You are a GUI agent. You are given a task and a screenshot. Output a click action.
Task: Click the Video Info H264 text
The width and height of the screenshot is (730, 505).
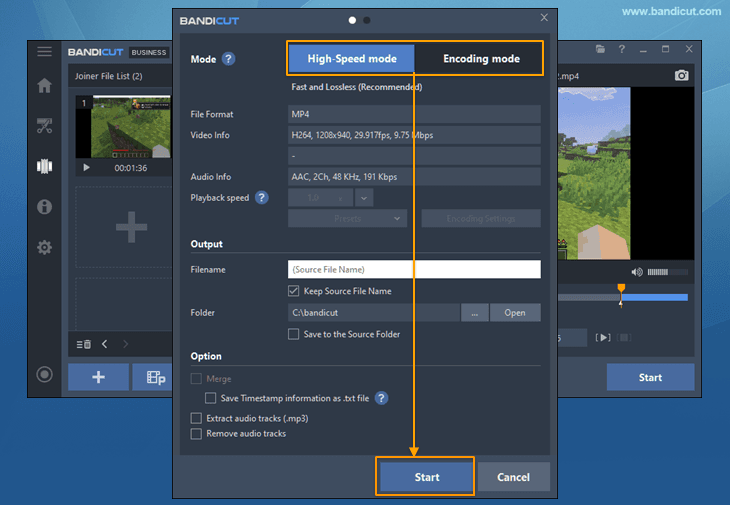coord(362,135)
